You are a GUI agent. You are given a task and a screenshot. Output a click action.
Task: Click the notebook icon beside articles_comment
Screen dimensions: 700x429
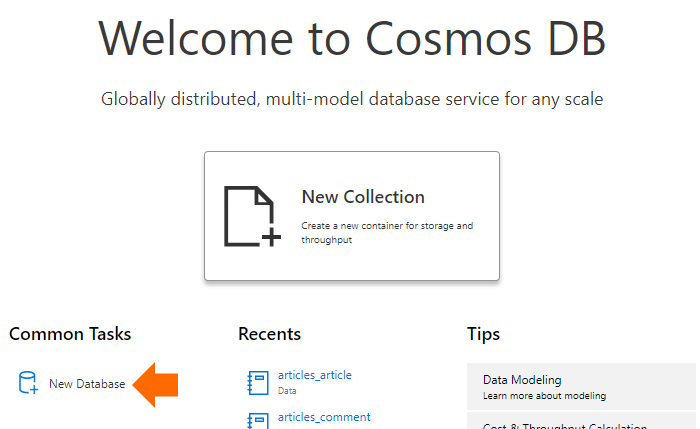point(258,421)
